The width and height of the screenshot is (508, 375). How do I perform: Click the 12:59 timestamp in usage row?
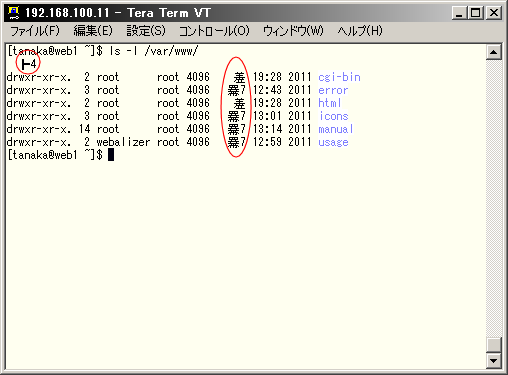pyautogui.click(x=267, y=142)
